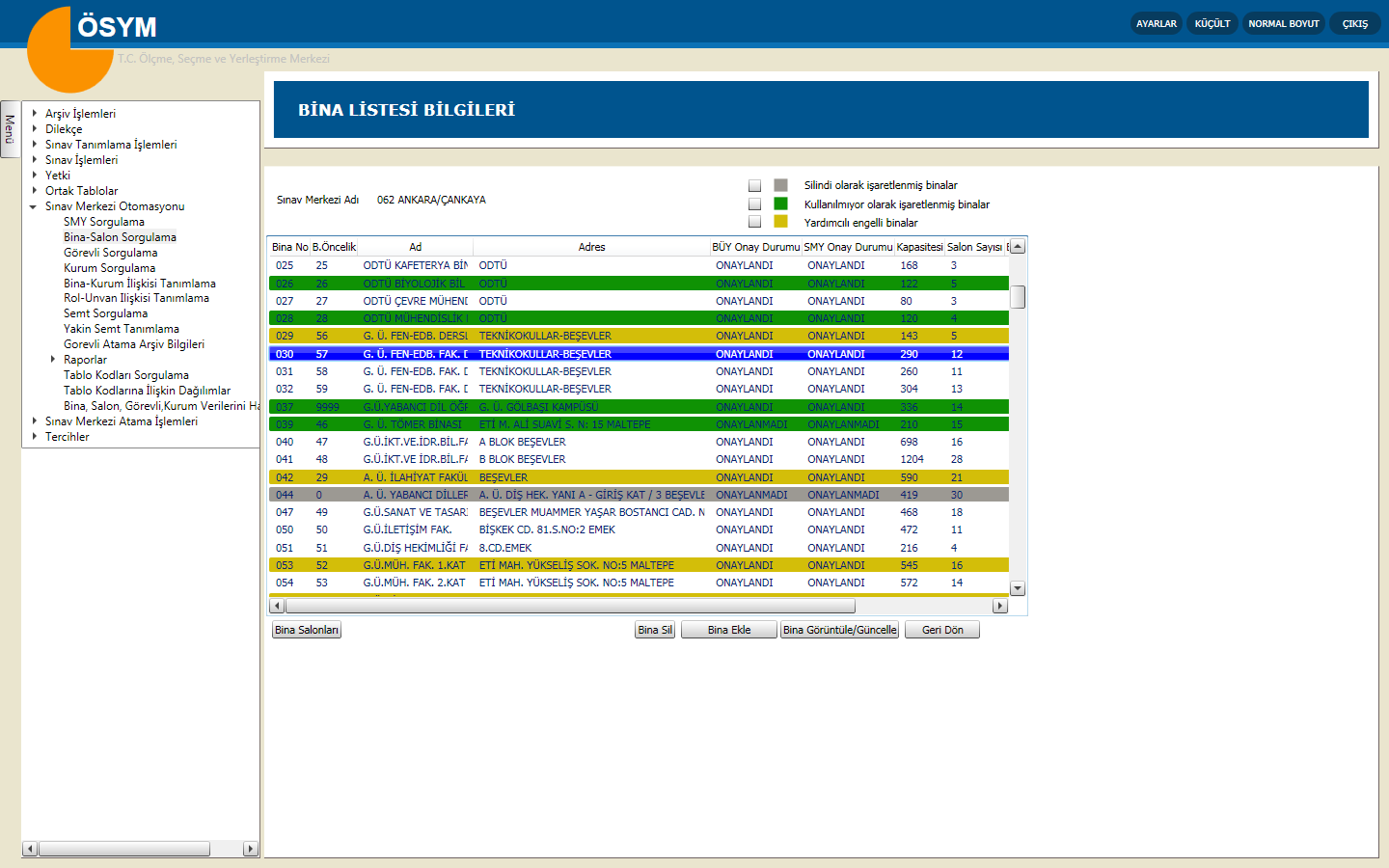
Task: Click table horizontal scrollbar right arrow
Action: click(x=1000, y=606)
